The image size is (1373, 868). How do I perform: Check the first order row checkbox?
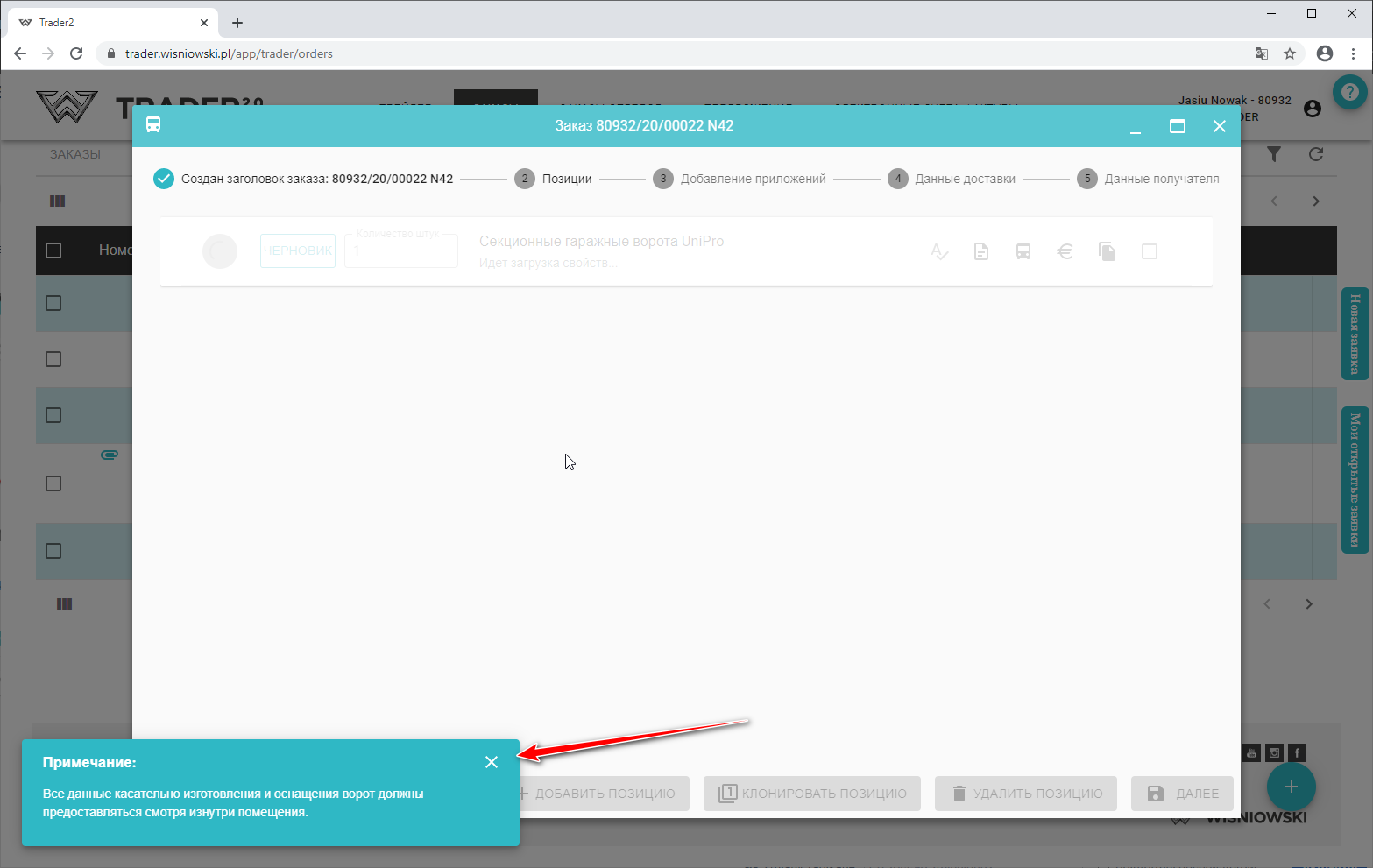tap(53, 303)
